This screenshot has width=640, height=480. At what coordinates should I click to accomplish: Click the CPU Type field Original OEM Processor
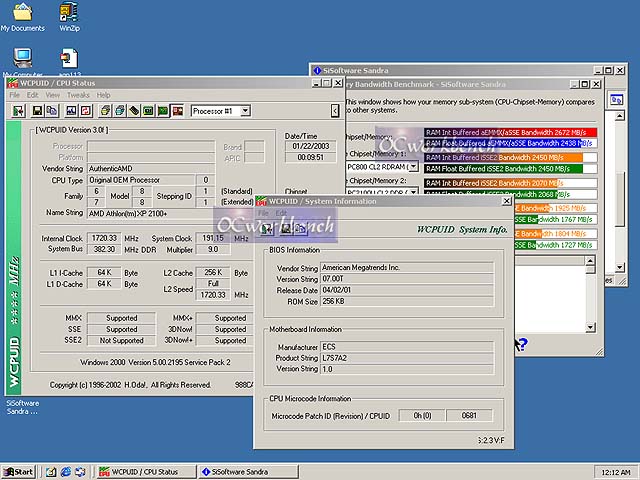(x=141, y=180)
